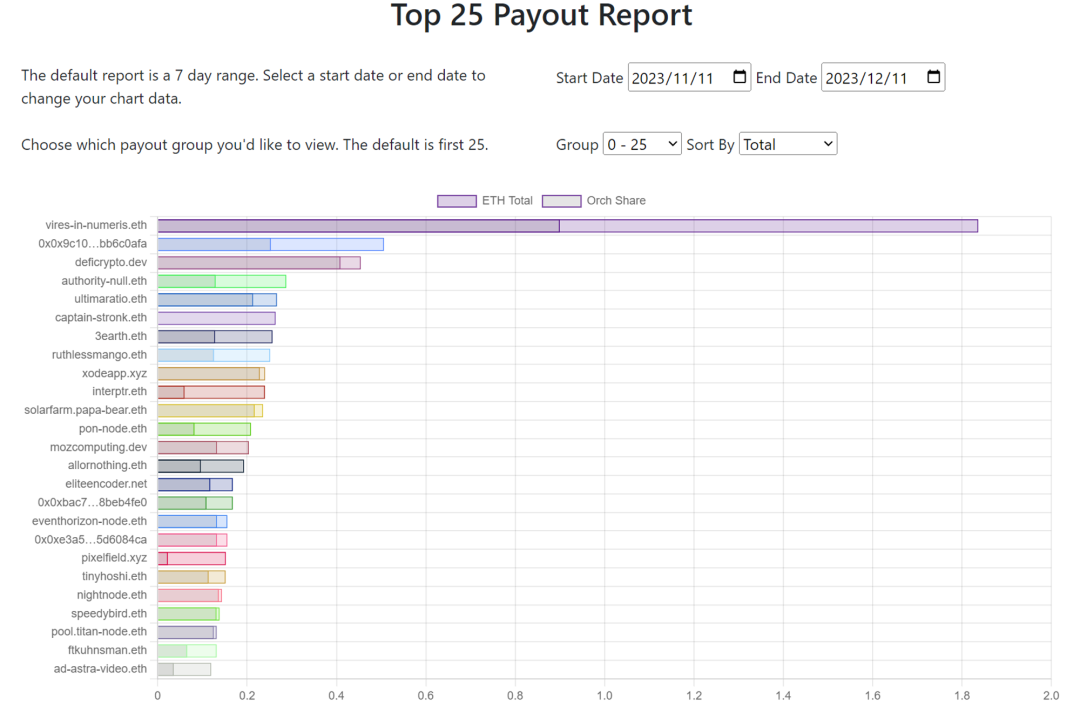Open the Start Date calendar picker icon
Viewport: 1080px width, 713px height.
[x=739, y=77]
